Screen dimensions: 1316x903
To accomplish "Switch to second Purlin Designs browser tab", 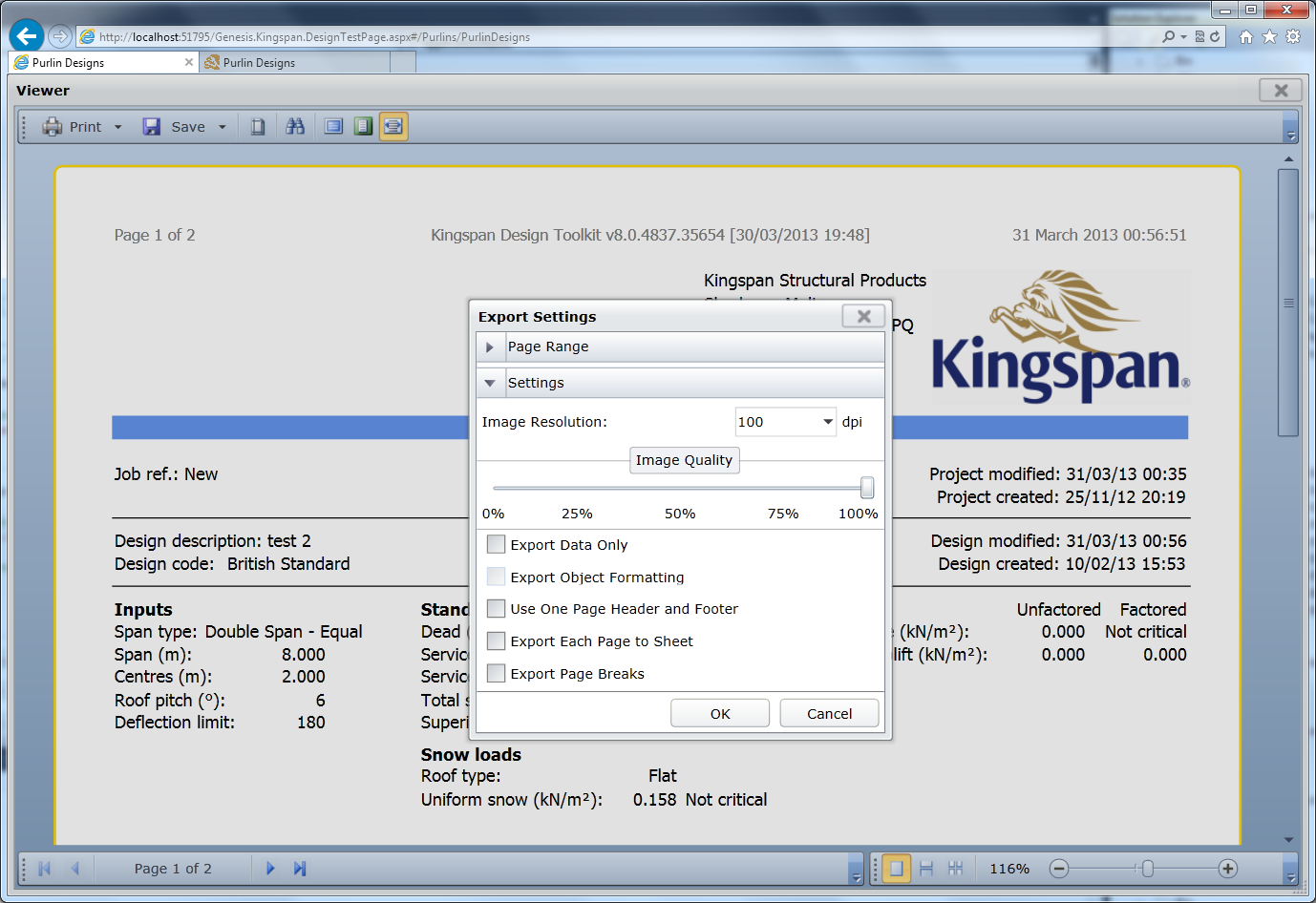I will 294,62.
